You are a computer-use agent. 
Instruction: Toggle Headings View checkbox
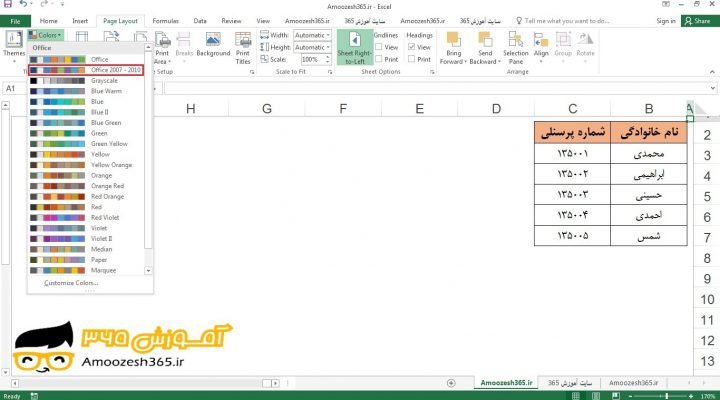411,47
